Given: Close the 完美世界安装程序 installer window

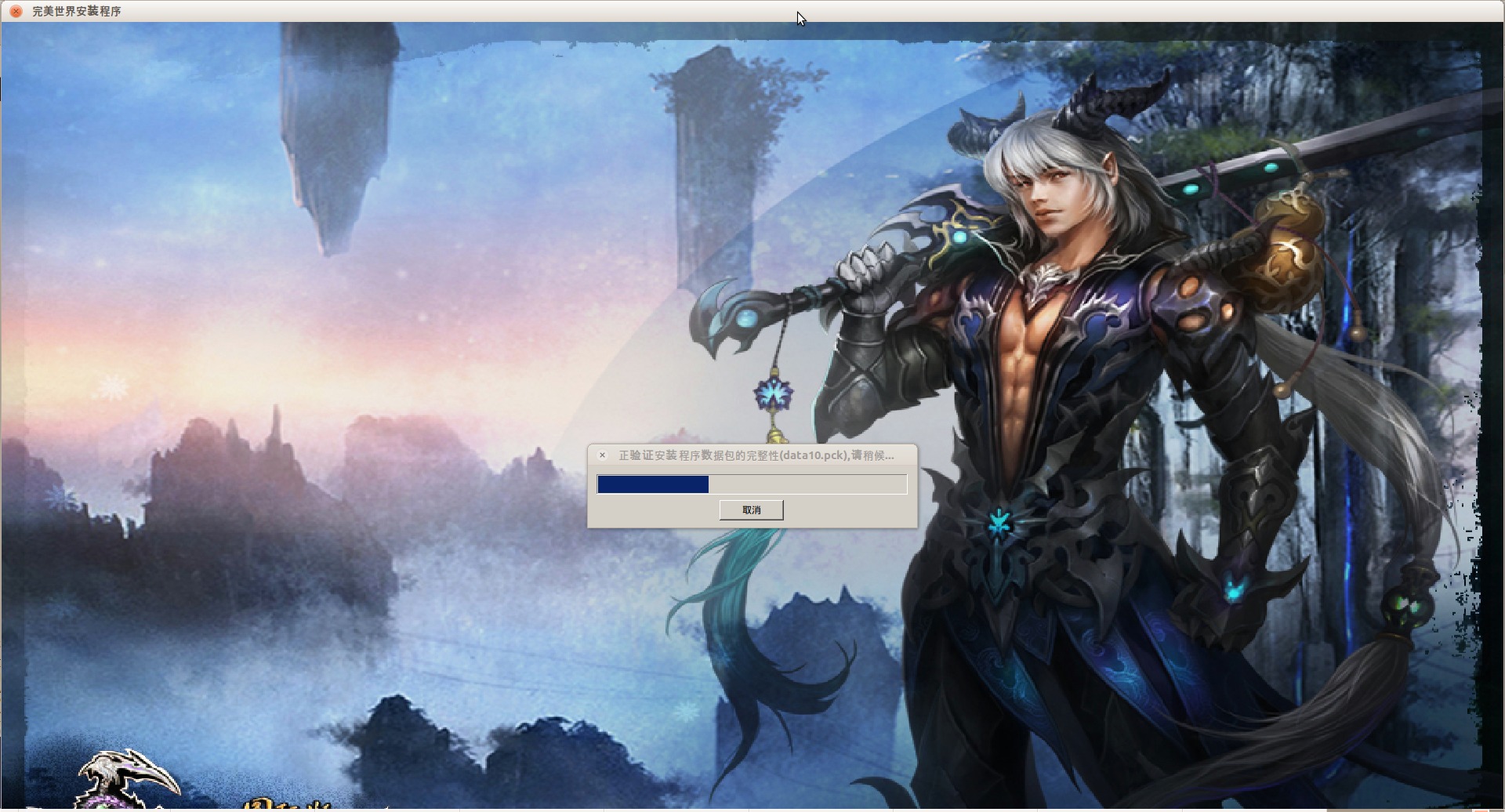Looking at the screenshot, I should click(x=16, y=11).
